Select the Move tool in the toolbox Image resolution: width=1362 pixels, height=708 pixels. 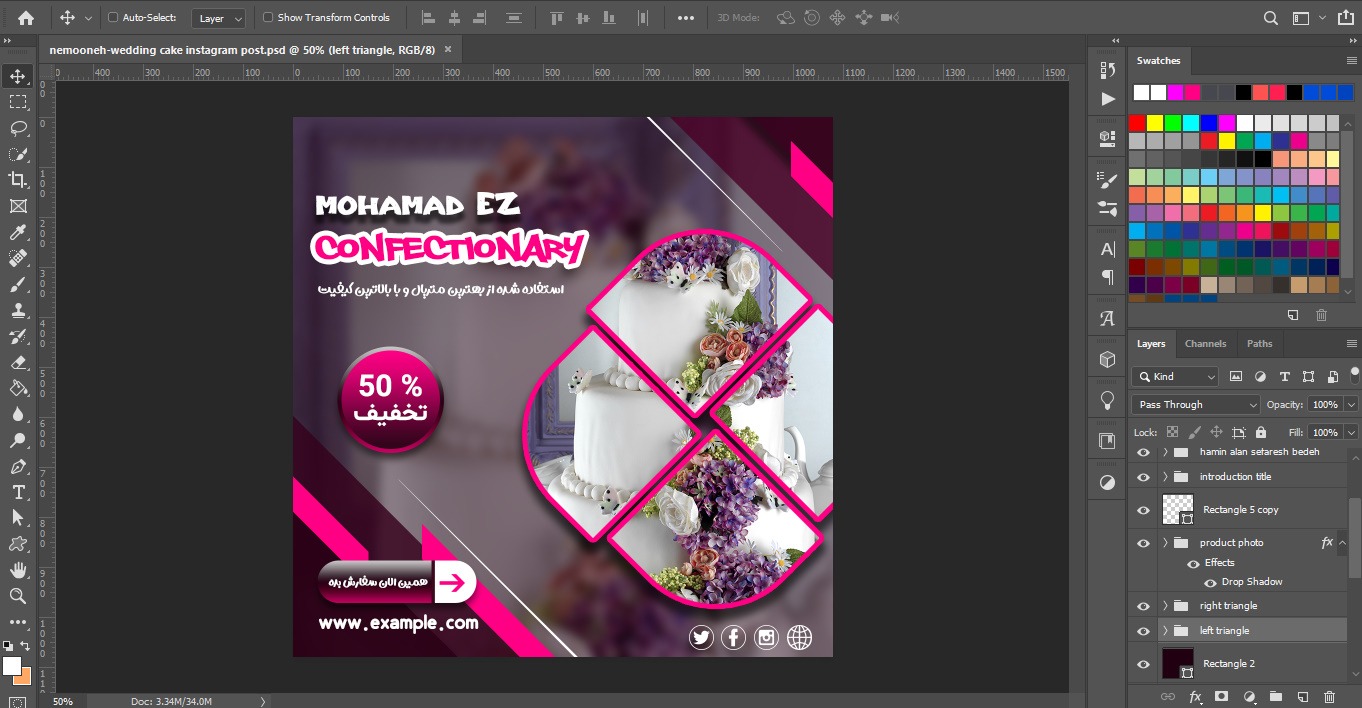point(18,76)
